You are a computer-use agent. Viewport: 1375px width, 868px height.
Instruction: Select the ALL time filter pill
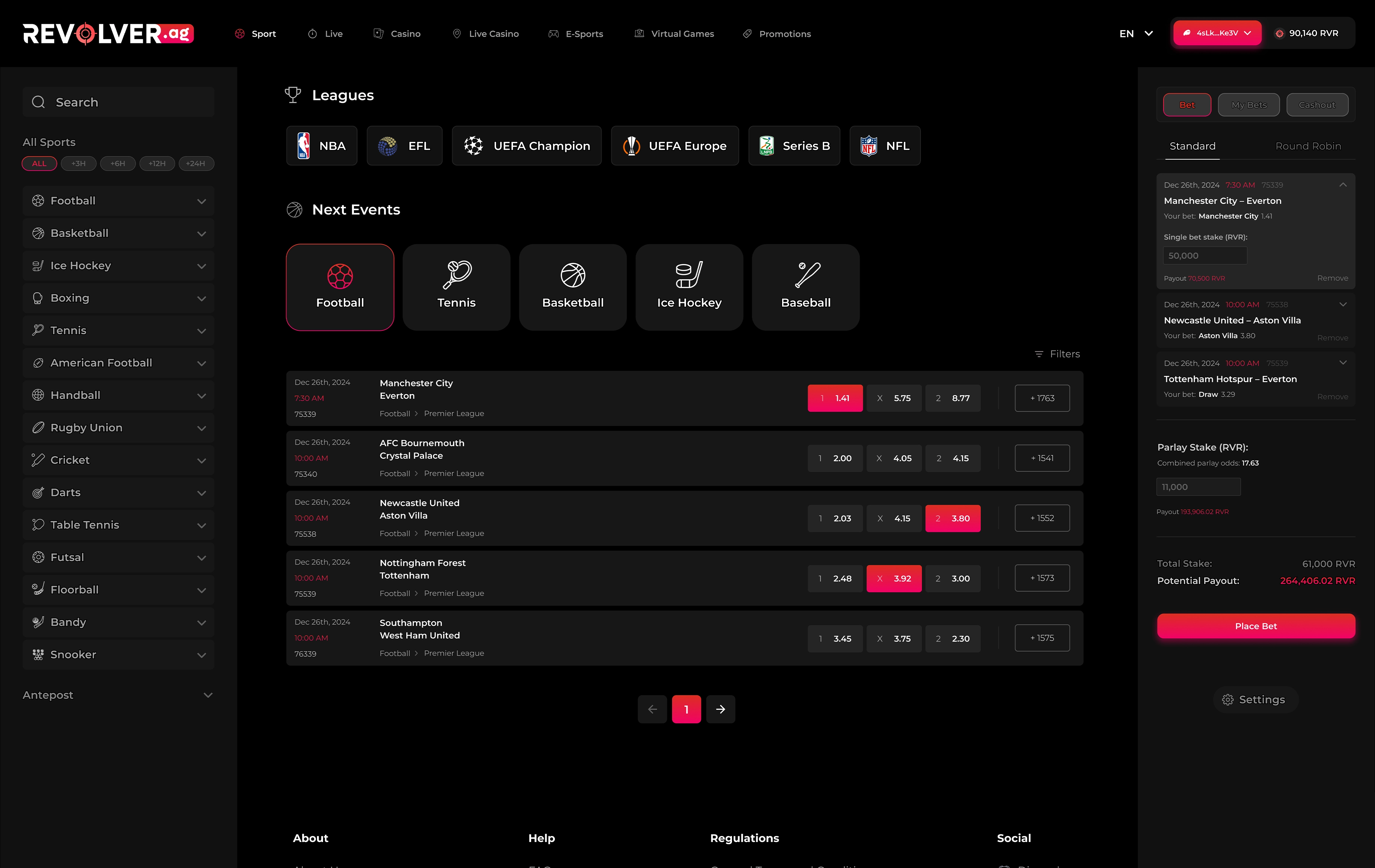click(39, 164)
